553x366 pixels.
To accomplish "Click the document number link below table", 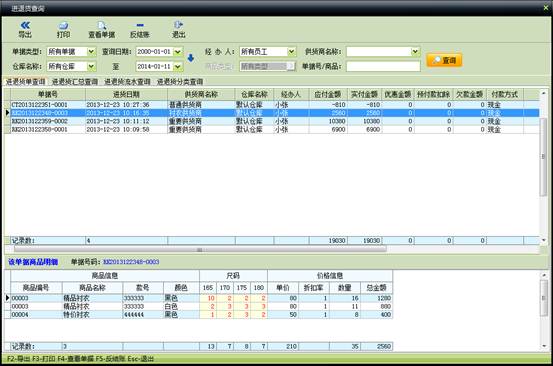I will pyautogui.click(x=131, y=262).
